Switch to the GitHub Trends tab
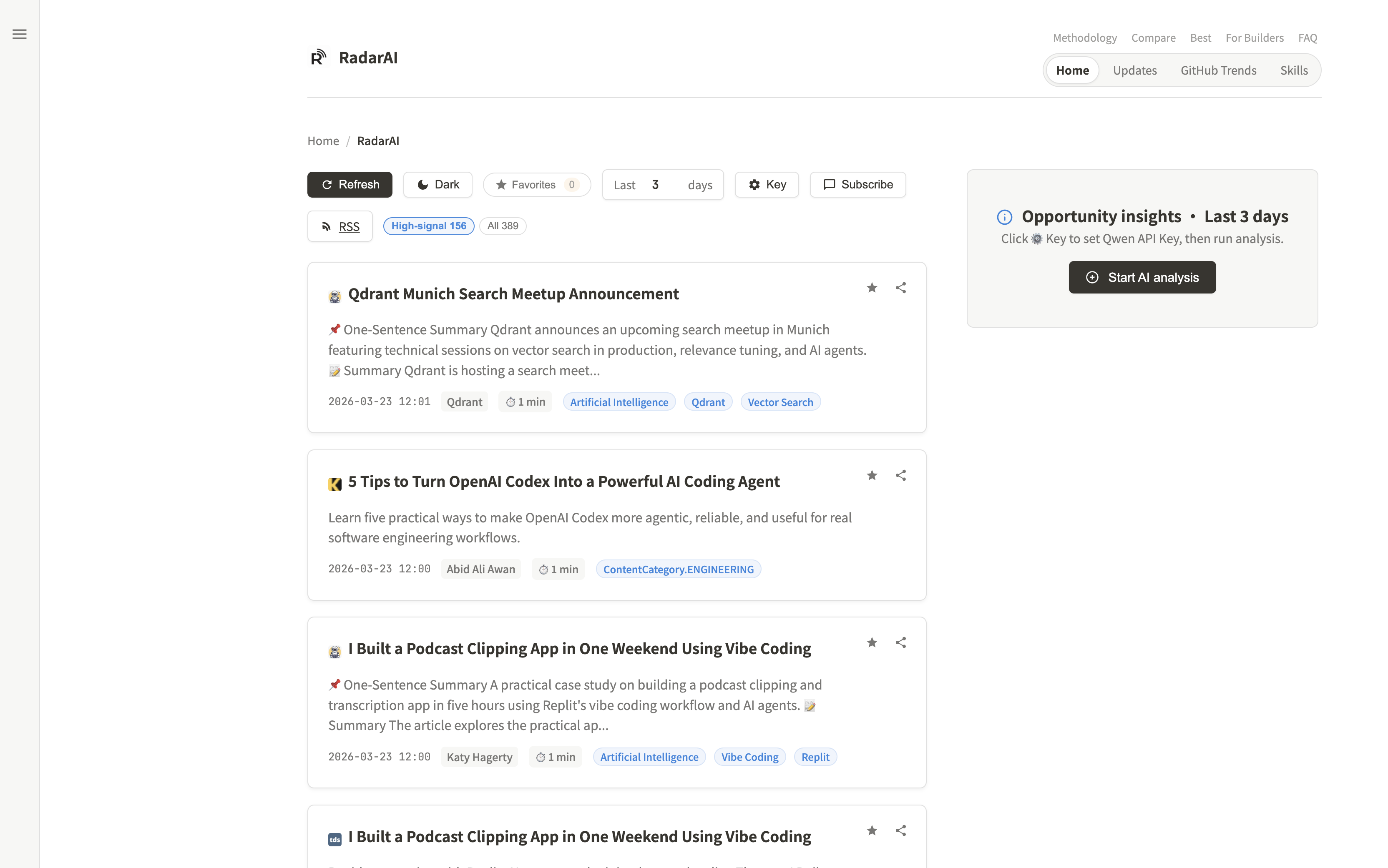This screenshot has width=1388, height=868. tap(1218, 70)
